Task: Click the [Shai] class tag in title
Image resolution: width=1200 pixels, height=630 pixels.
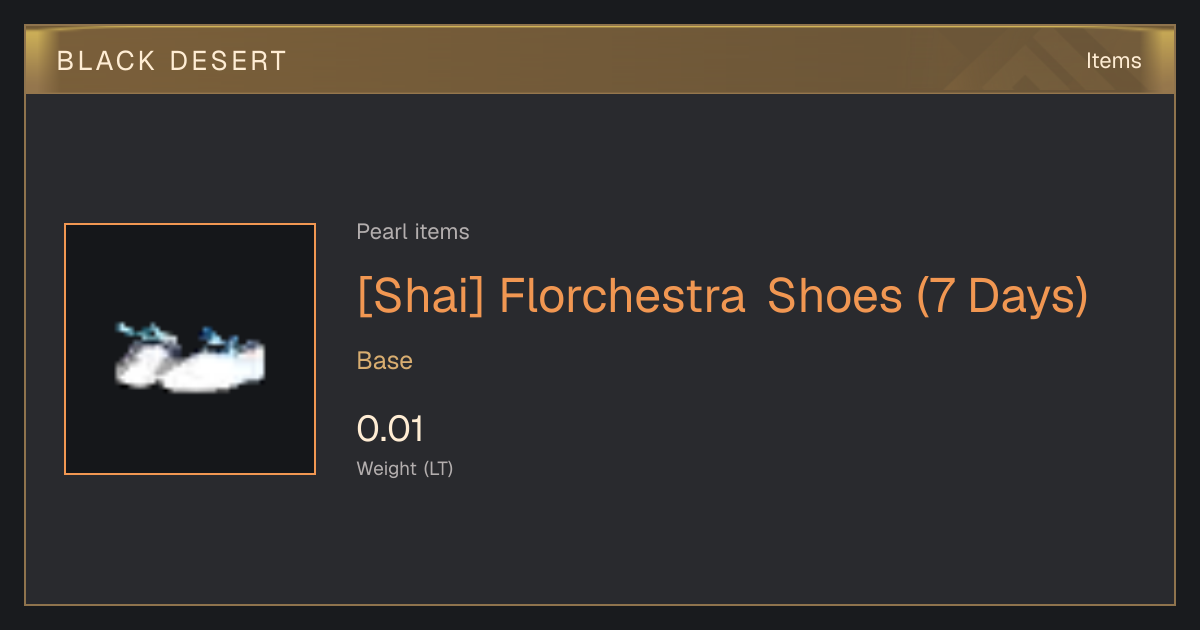Action: coord(420,296)
